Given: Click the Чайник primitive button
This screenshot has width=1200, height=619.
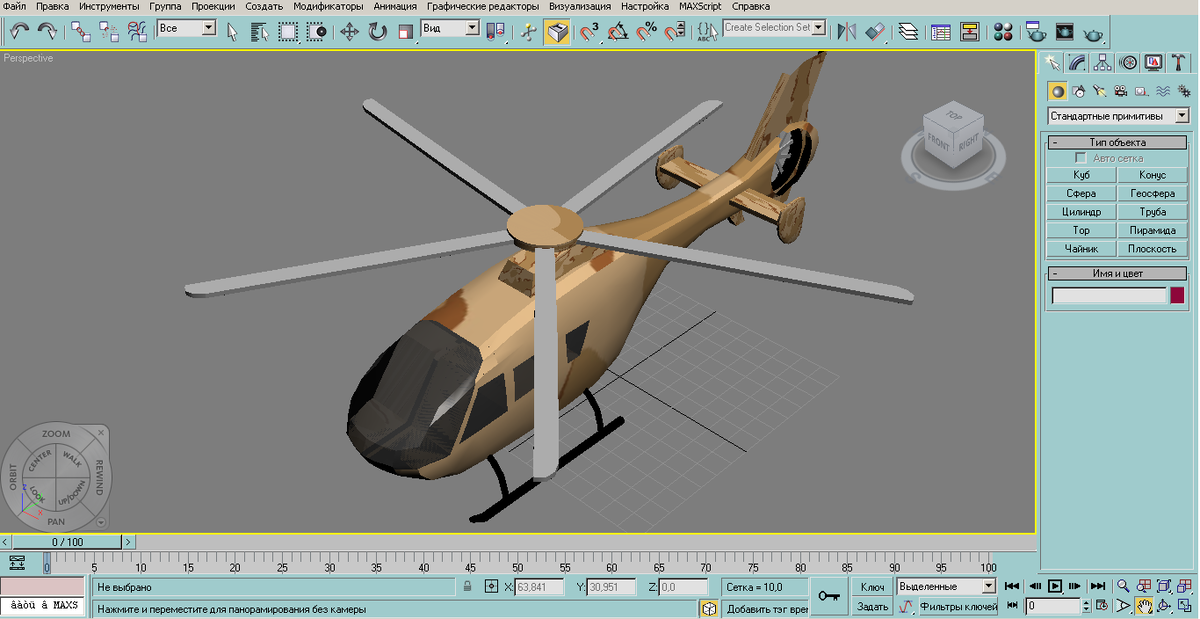Looking at the screenshot, I should [x=1081, y=248].
